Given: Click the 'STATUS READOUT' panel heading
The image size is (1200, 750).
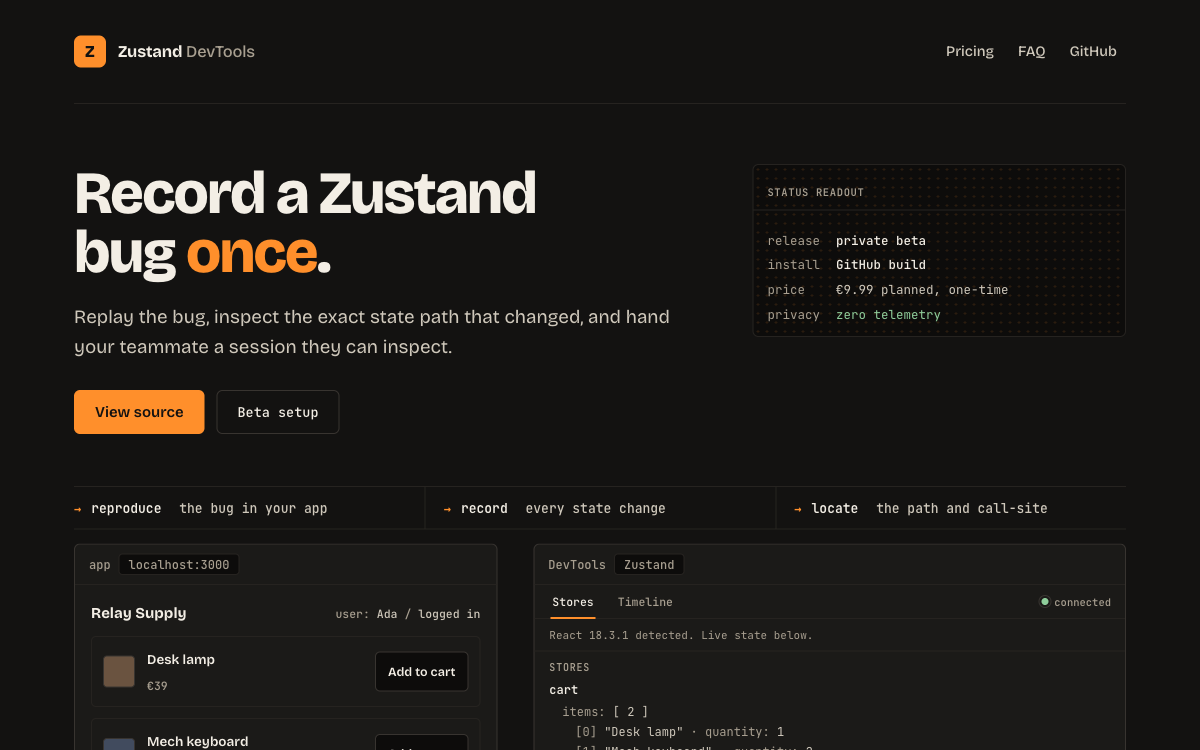Looking at the screenshot, I should click(816, 192).
